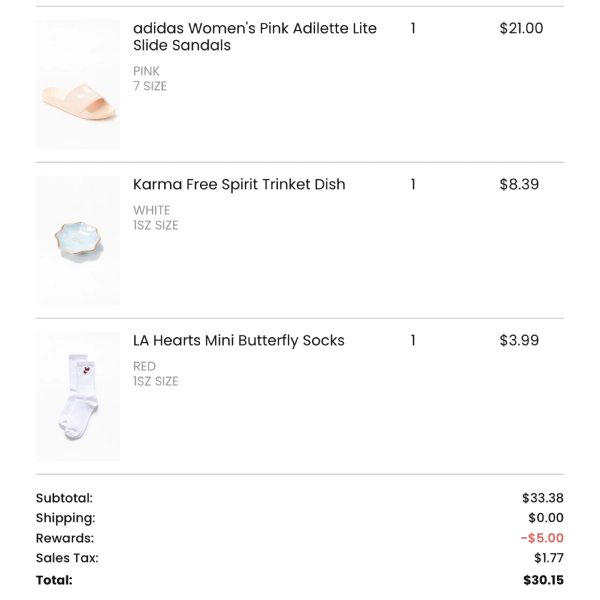Select the $21.00 sandals price
This screenshot has width=600, height=600.
coord(521,28)
